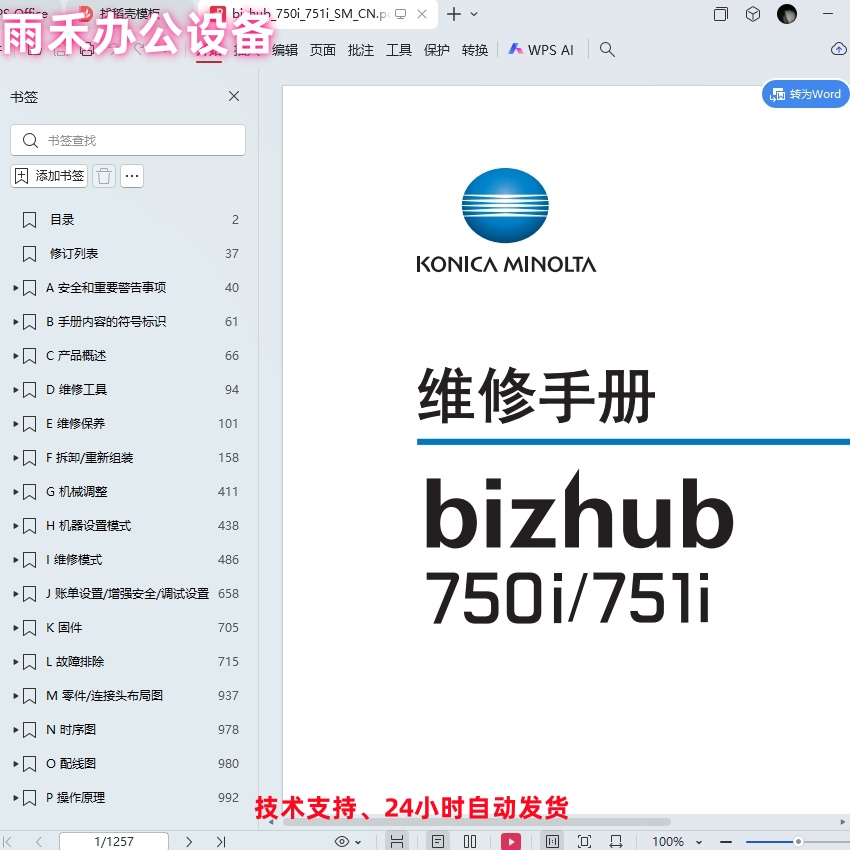
Task: Expand the C 产品概述 bookmark
Action: click(x=16, y=356)
